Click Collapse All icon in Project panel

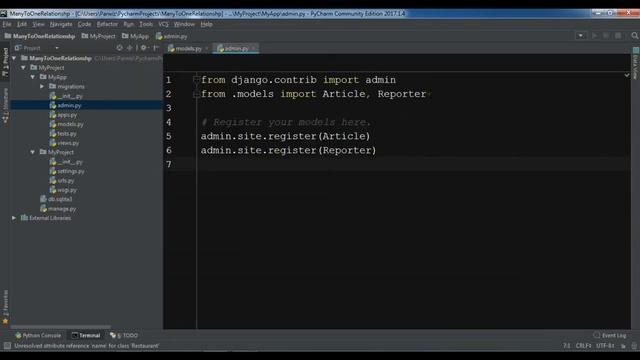(129, 48)
